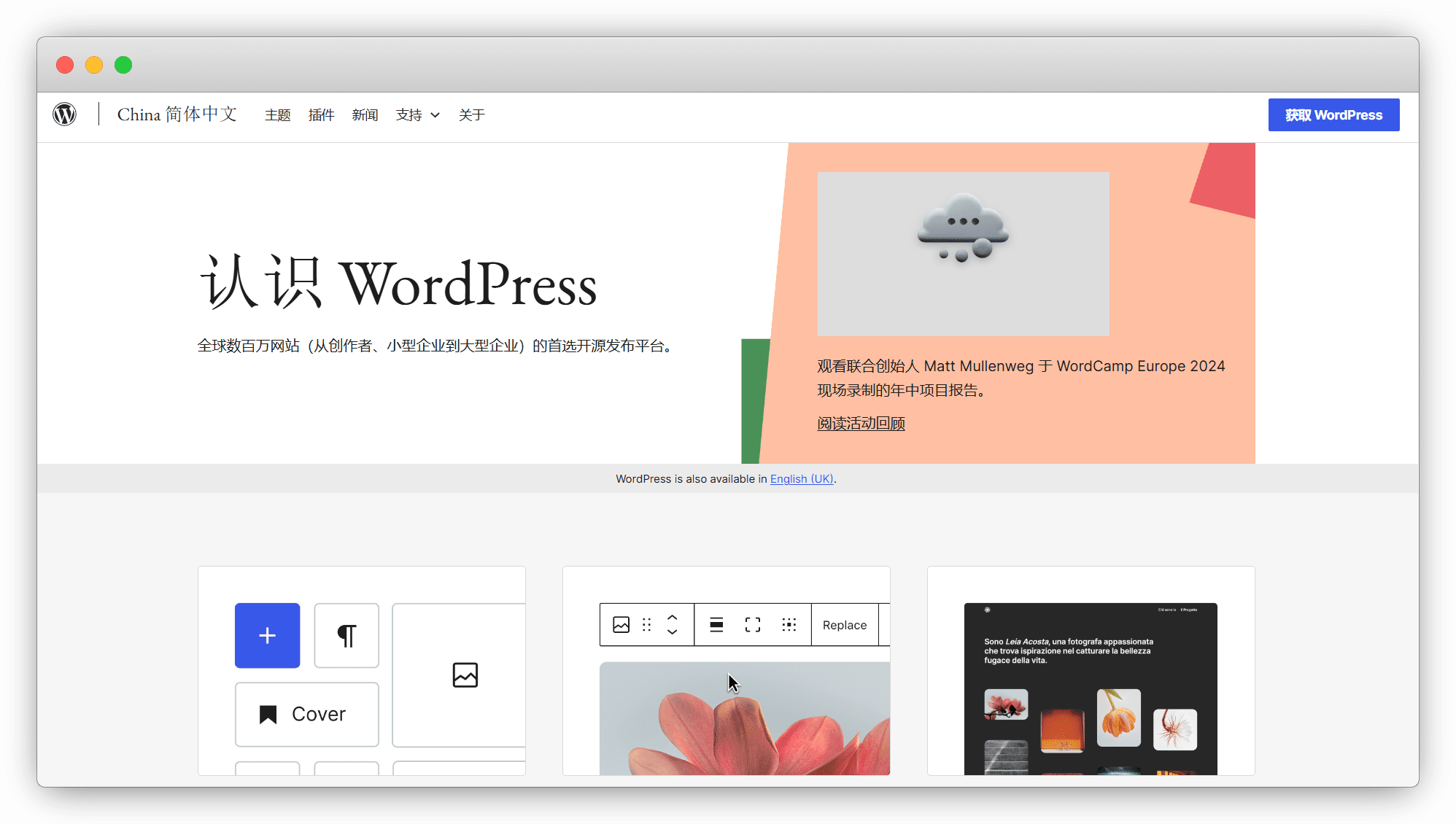The height and width of the screenshot is (824, 1456).
Task: Click the WordPress logo icon
Action: (65, 114)
